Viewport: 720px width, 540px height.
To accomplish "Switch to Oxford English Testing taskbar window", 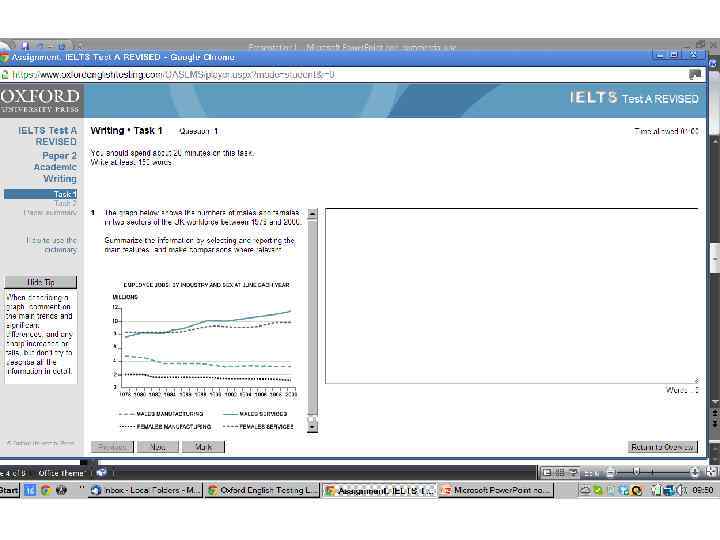I will pos(262,490).
